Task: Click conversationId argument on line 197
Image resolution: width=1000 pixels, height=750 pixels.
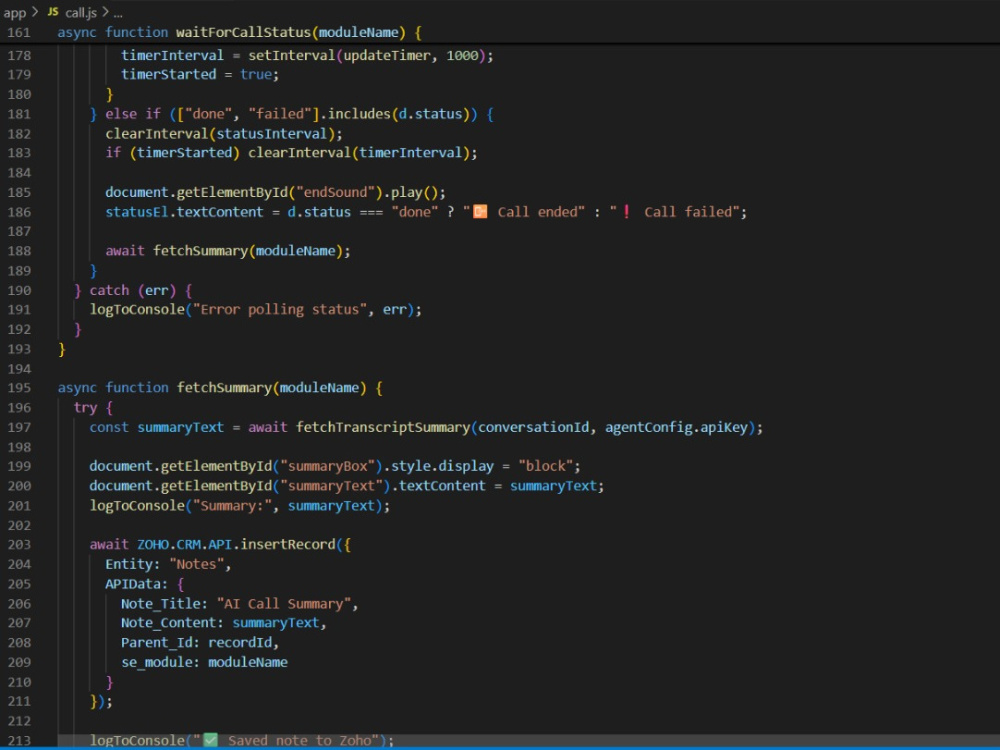Action: click(534, 427)
